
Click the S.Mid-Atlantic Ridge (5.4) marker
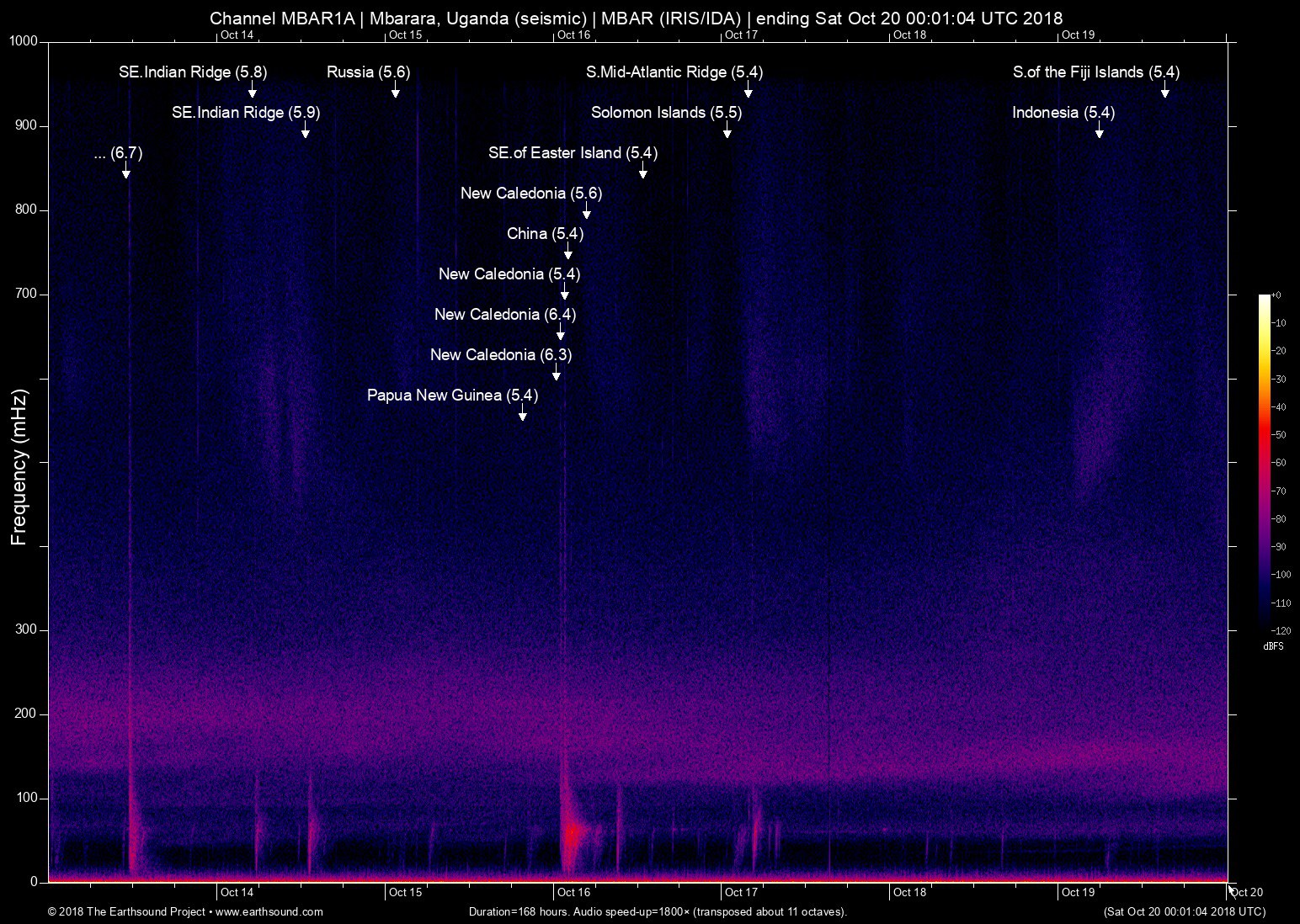click(x=674, y=72)
